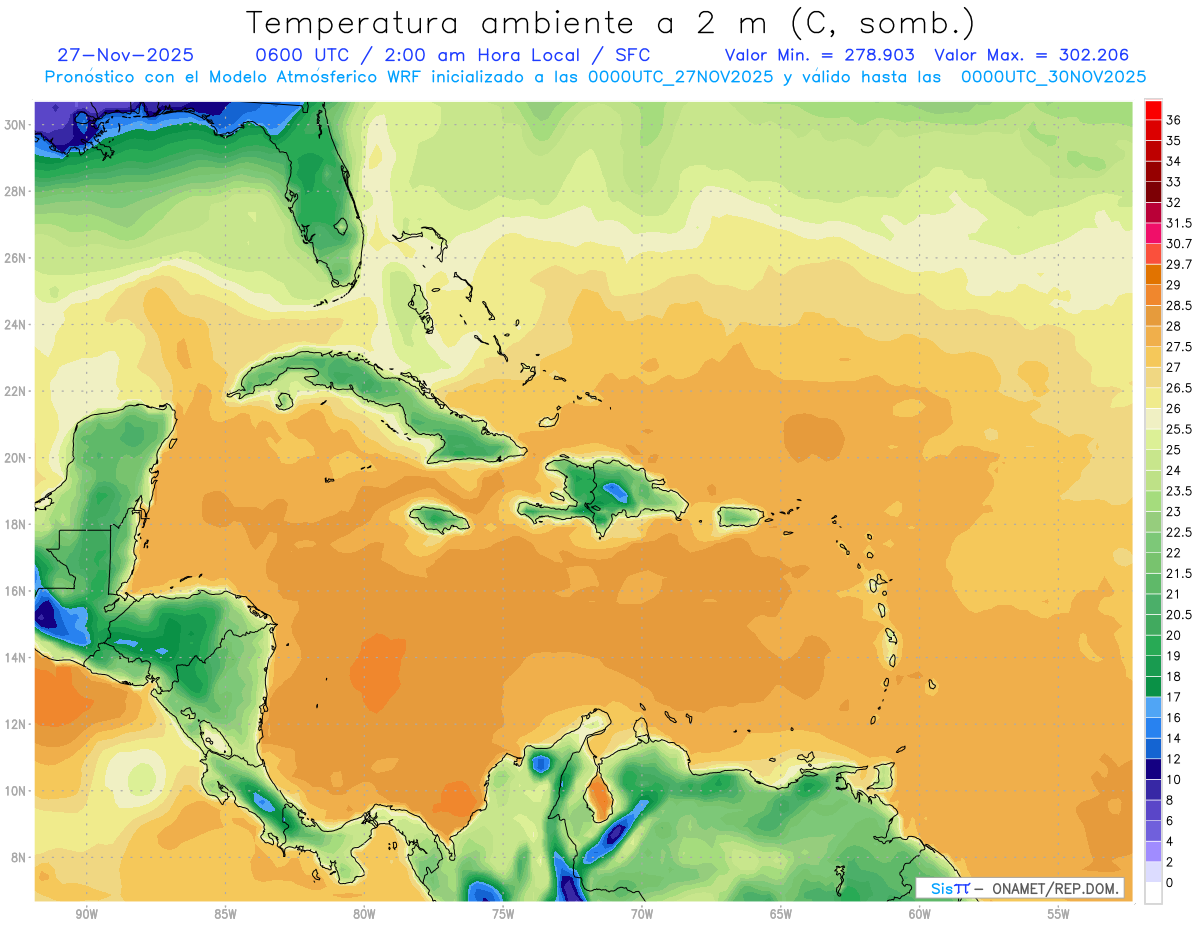The height and width of the screenshot is (927, 1200).
Task: Click legend value '25.5'
Action: coord(1179,429)
